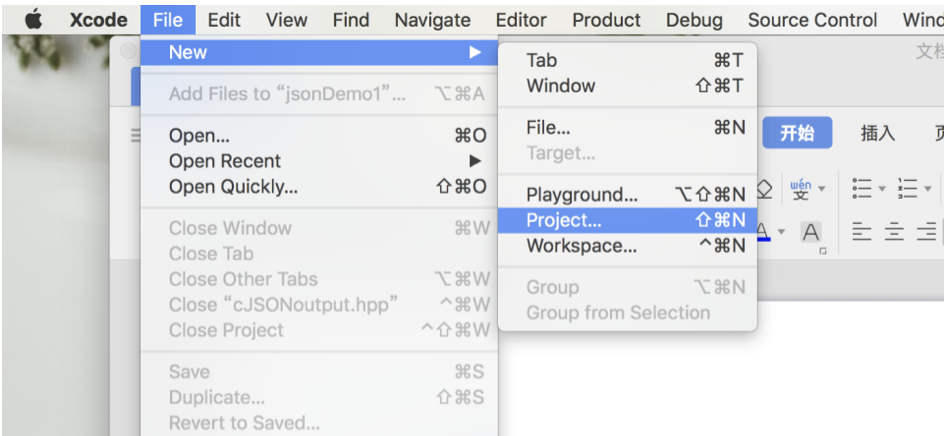950x436 pixels.
Task: Expand the New submenu in File menu
Action: pos(319,53)
